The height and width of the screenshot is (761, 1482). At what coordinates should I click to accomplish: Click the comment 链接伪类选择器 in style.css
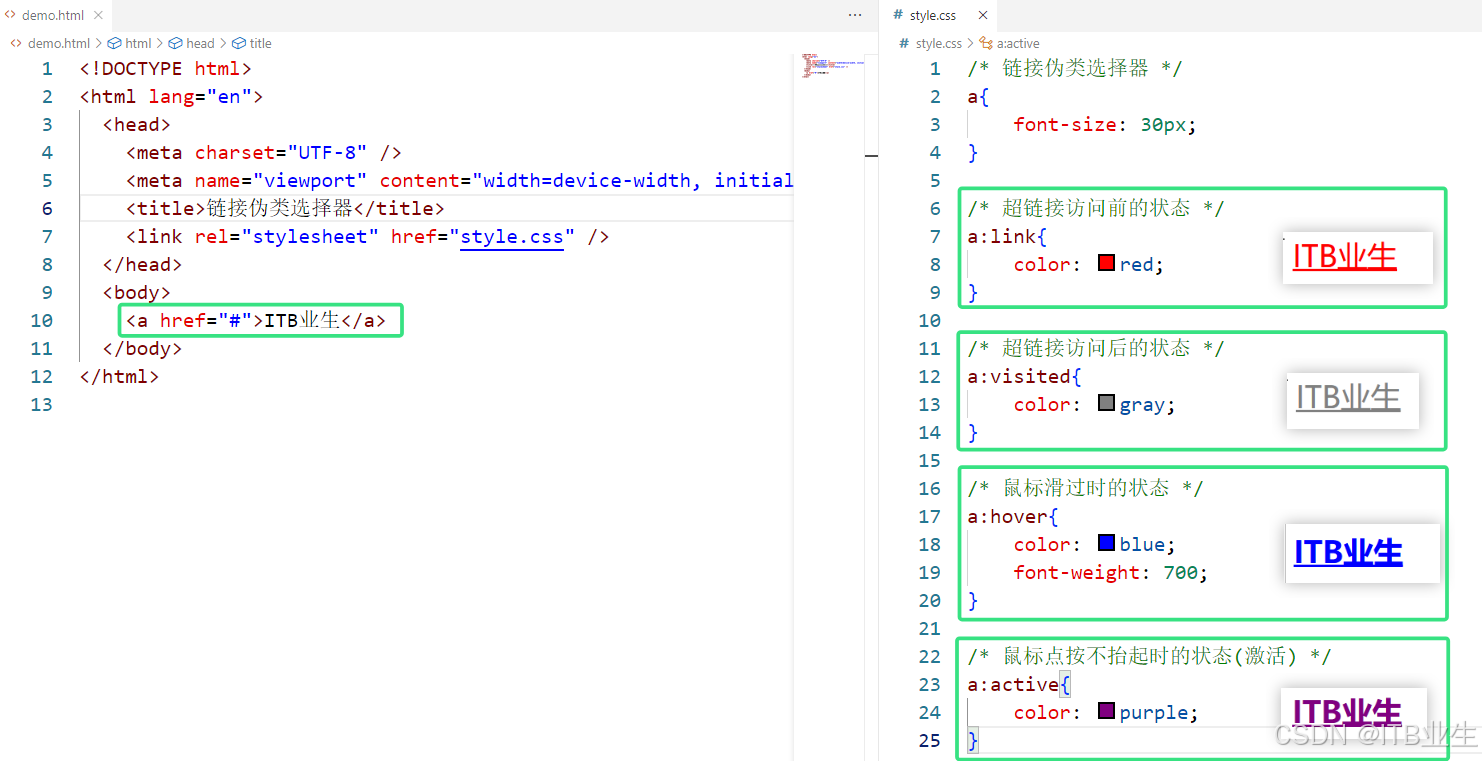pyautogui.click(x=1075, y=69)
